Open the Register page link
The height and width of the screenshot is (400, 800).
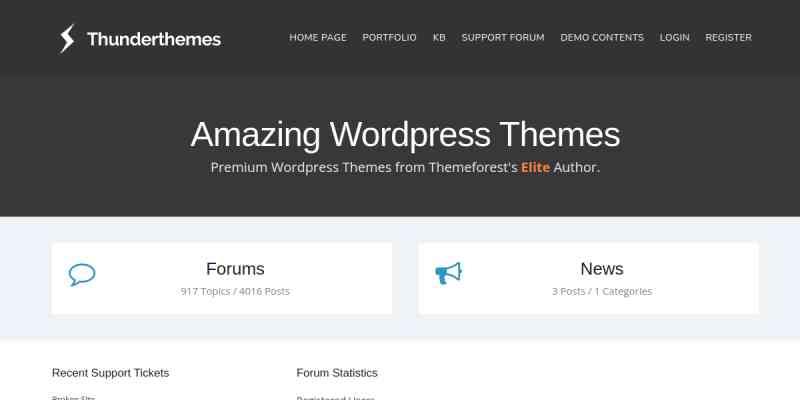click(x=728, y=38)
